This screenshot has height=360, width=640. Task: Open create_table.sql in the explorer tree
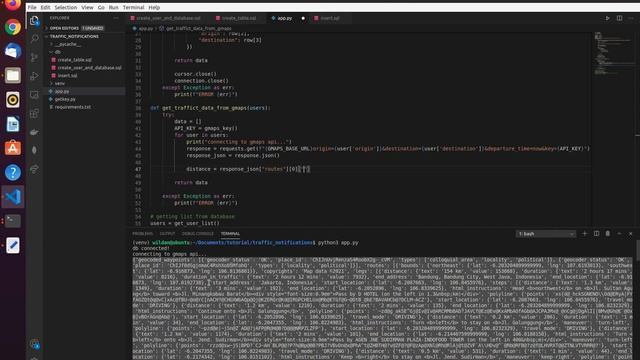[74, 60]
